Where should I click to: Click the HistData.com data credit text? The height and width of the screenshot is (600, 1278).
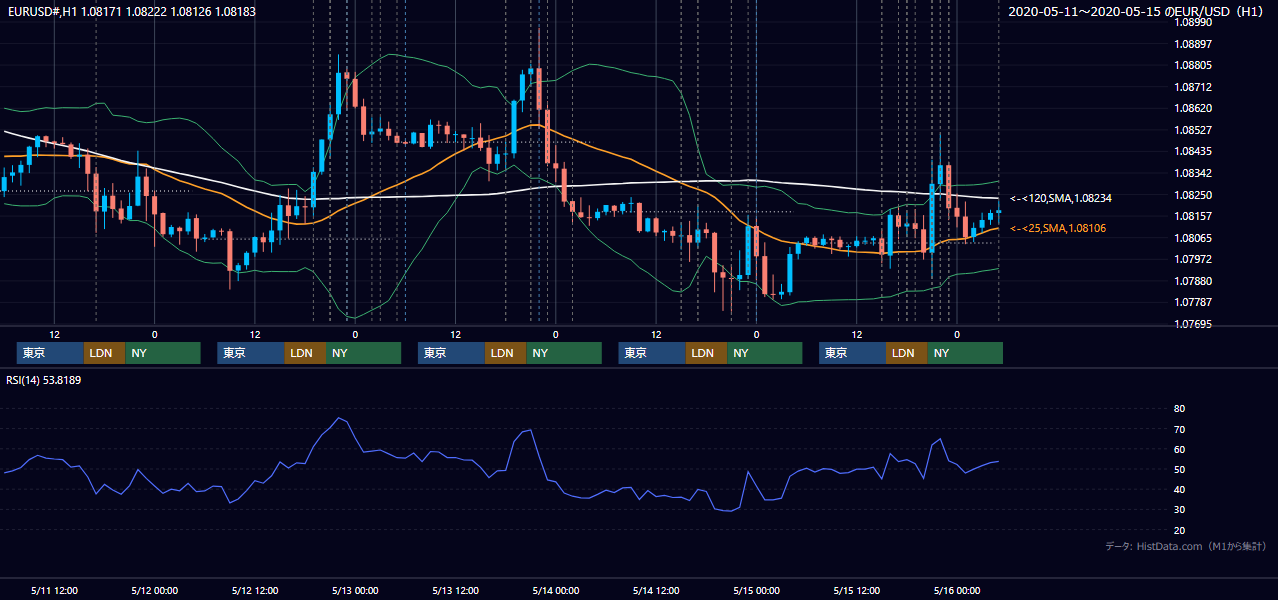click(x=1186, y=547)
